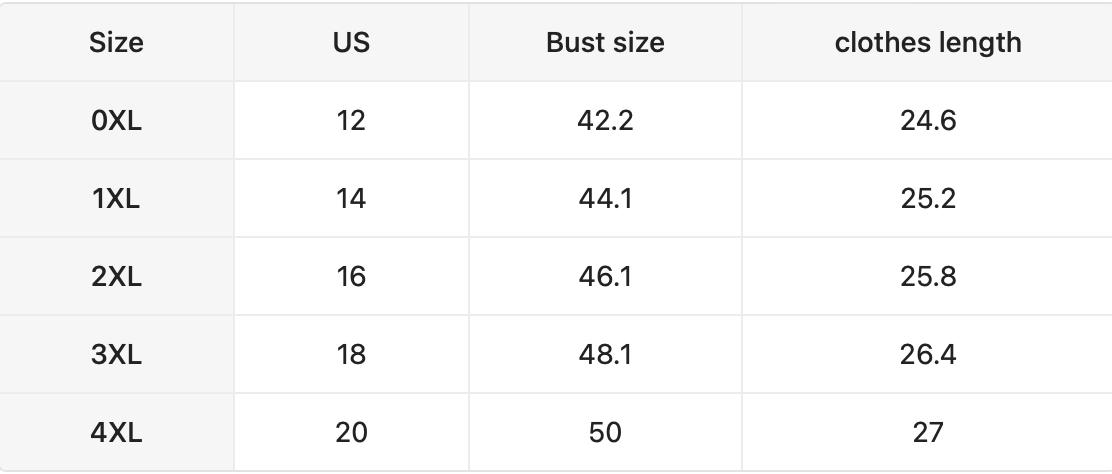Click the 27 clothes length cell
The width and height of the screenshot is (1112, 474).
coord(927,432)
